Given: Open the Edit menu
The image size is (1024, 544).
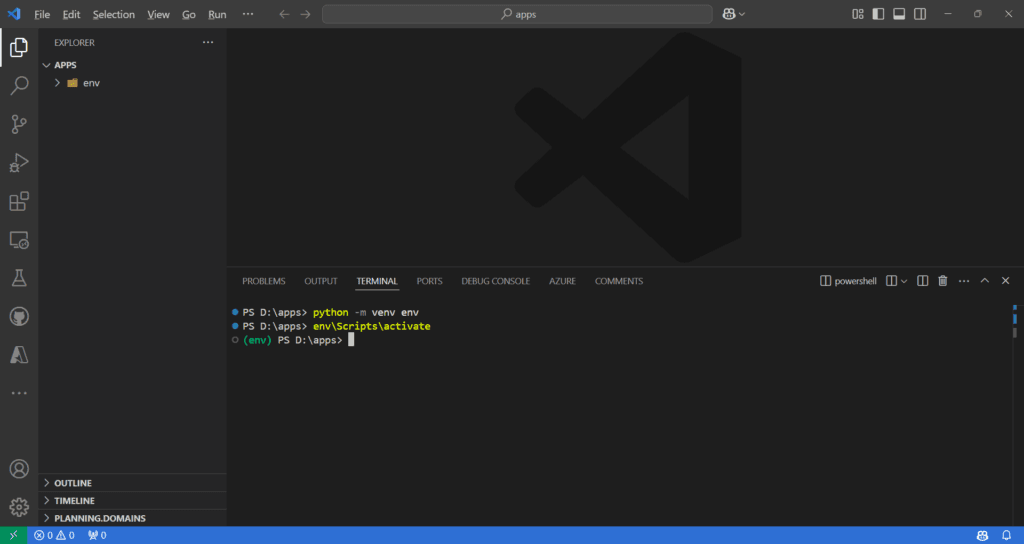Looking at the screenshot, I should click(x=71, y=14).
